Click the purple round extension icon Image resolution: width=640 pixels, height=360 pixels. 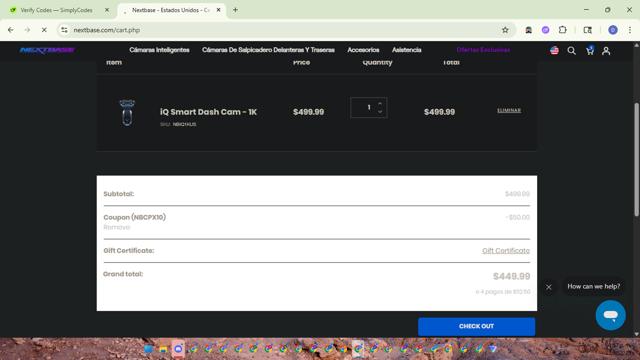tap(545, 30)
